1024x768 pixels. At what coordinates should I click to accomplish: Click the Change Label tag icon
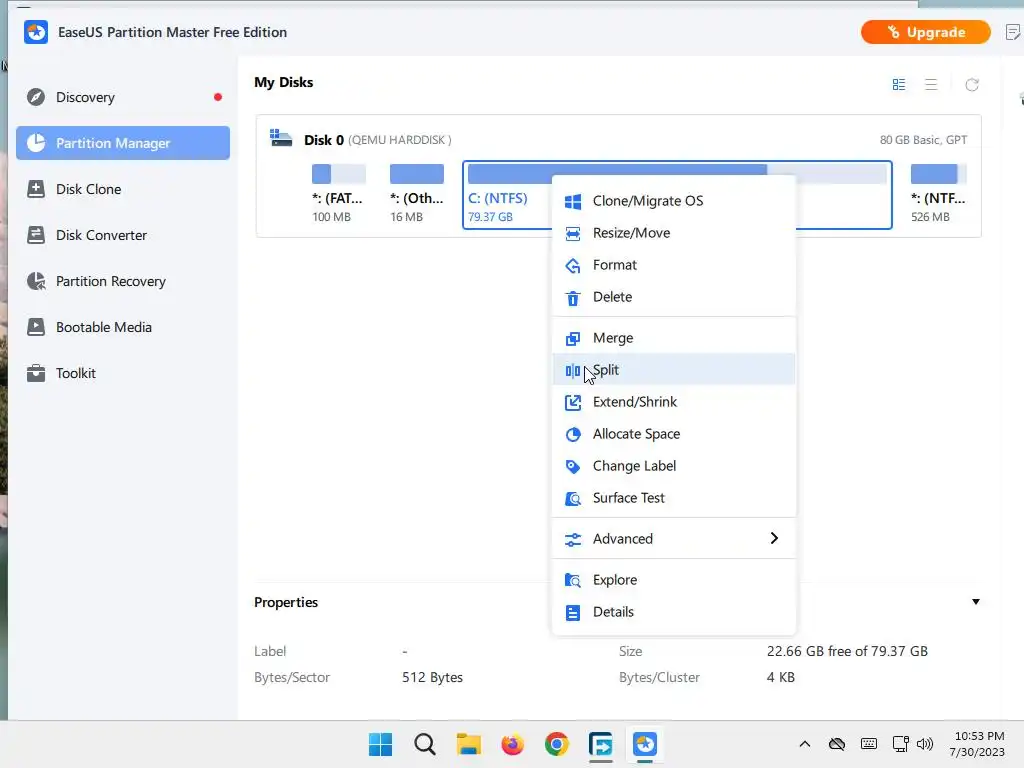573,466
